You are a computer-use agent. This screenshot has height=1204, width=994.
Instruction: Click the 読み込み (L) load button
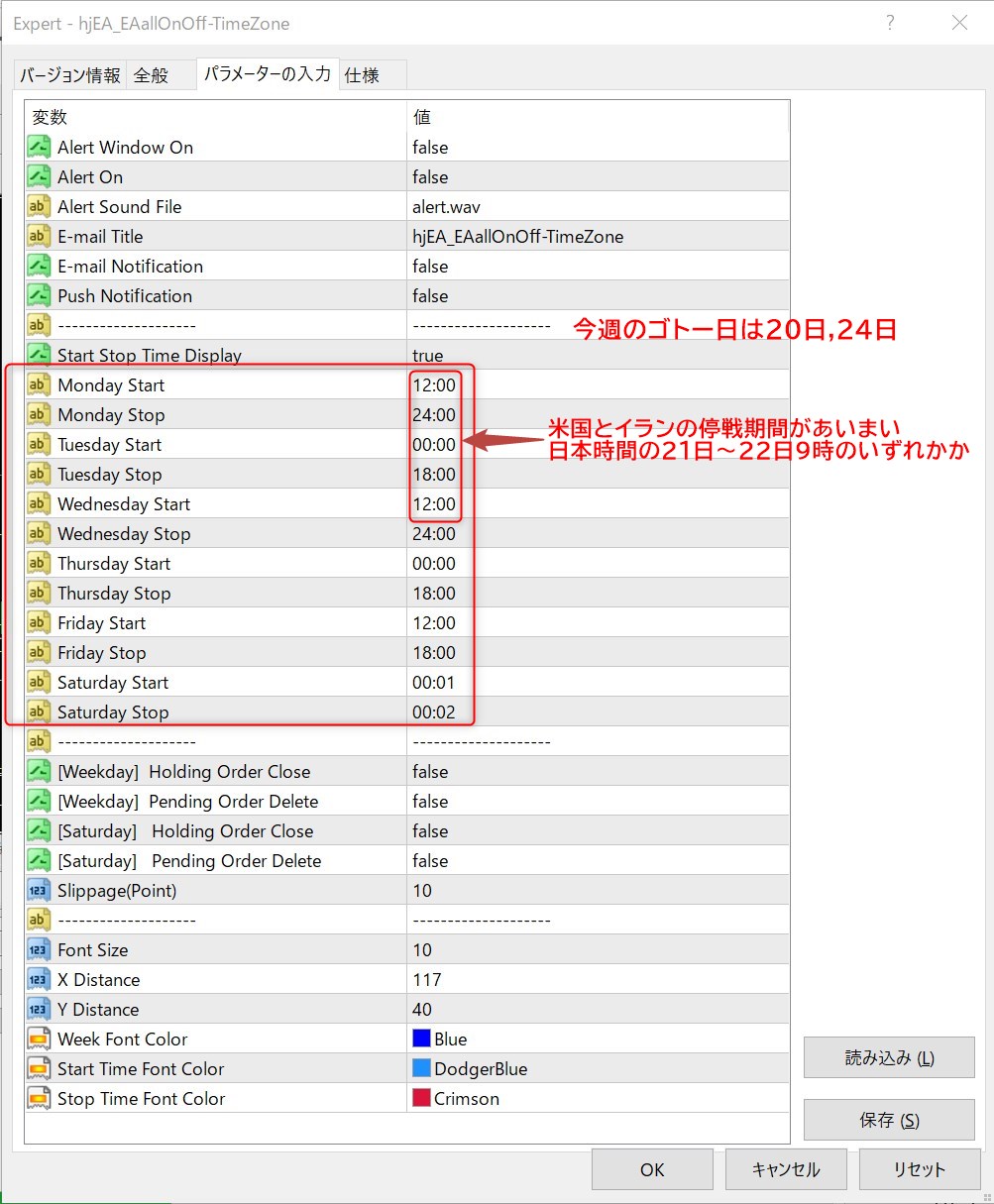point(889,1057)
